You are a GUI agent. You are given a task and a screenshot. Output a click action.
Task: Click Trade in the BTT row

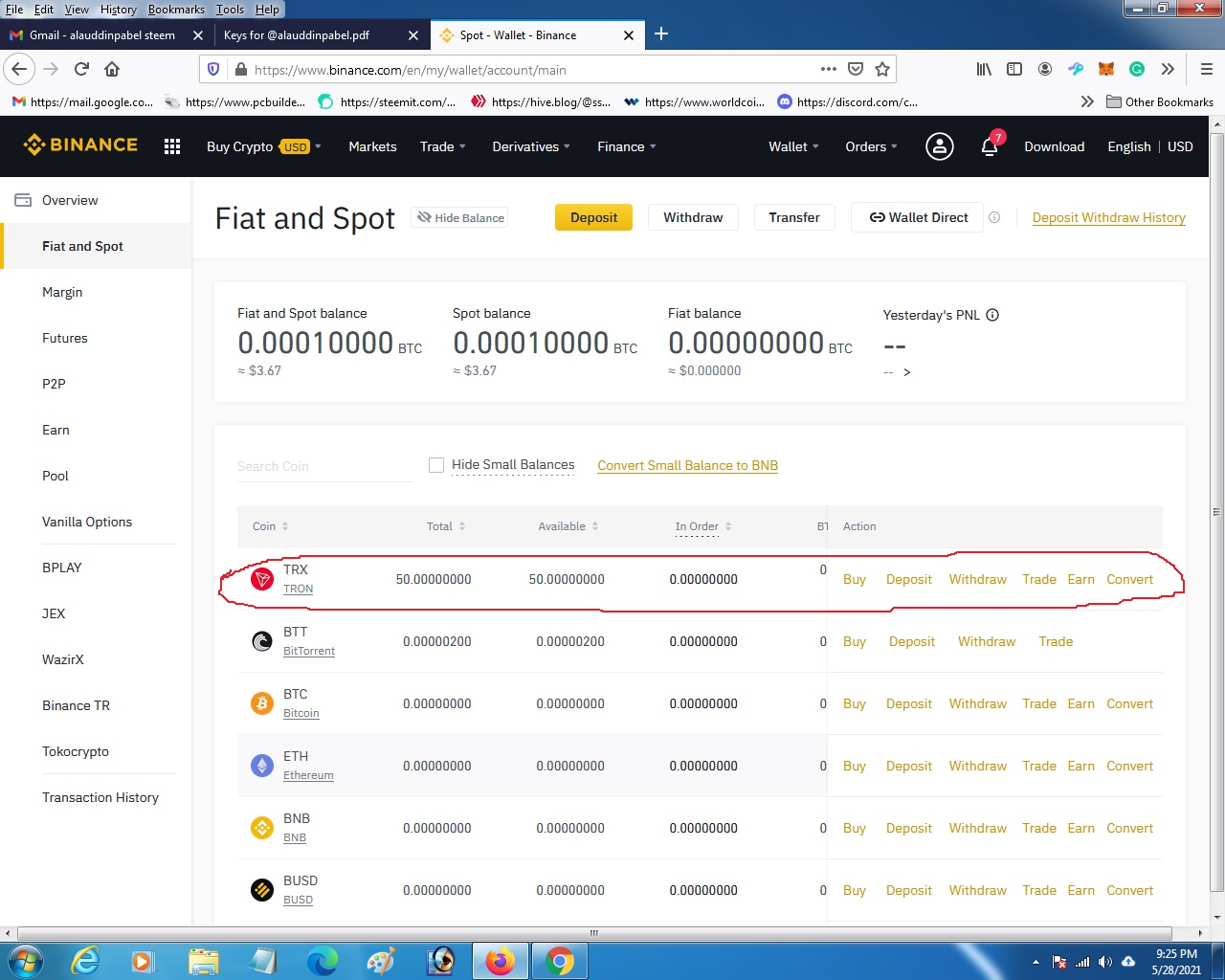coord(1056,641)
